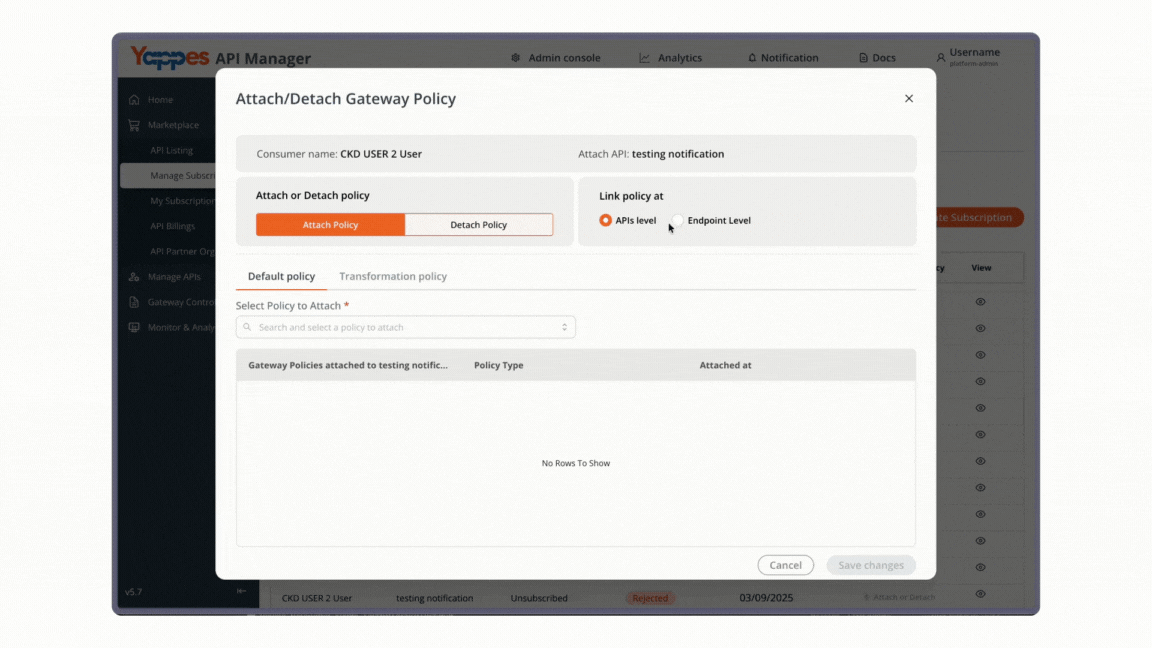
Task: Collapse the sidebar using the arrow icon
Action: pyautogui.click(x=241, y=591)
